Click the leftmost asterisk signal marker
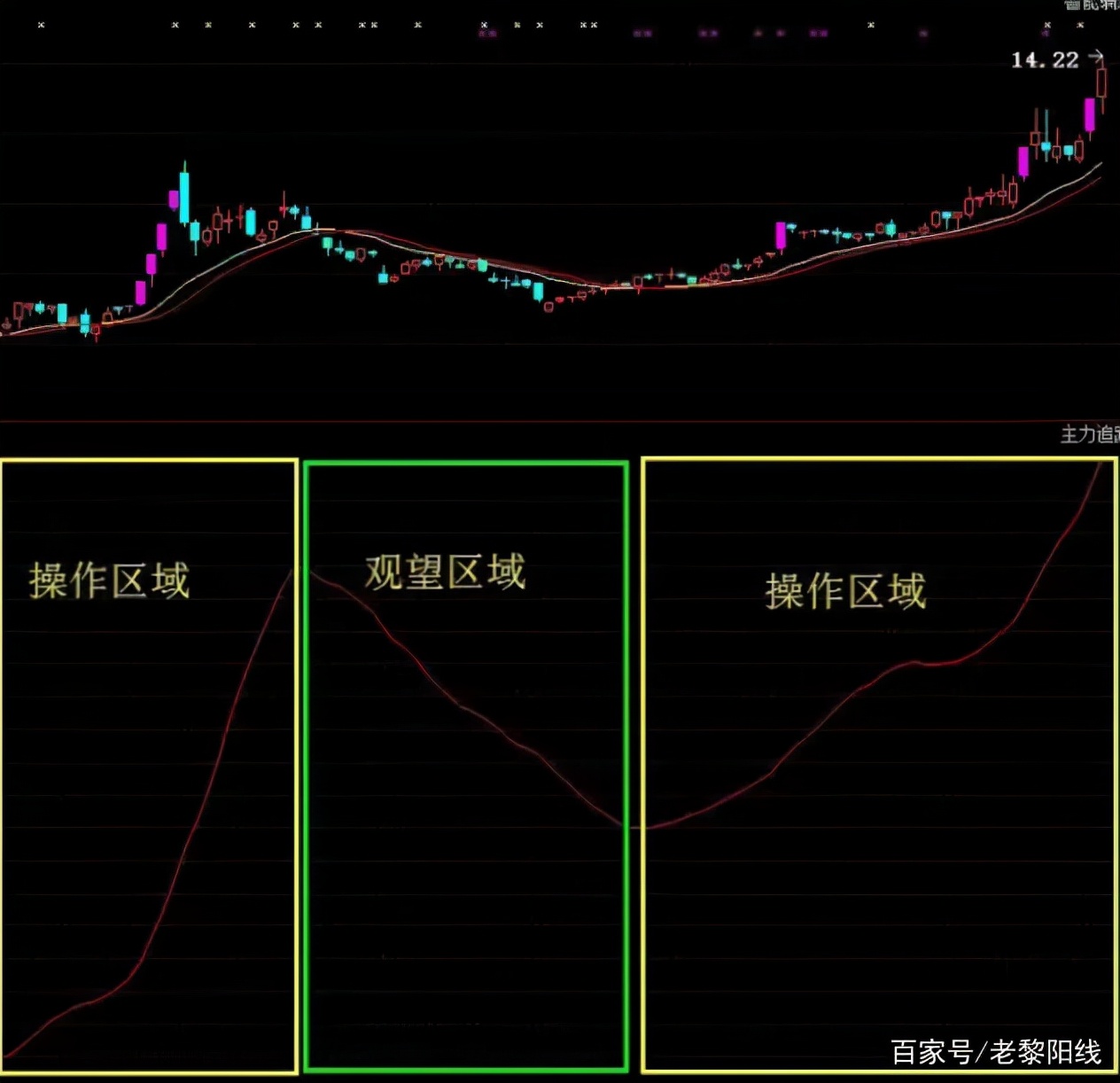Image resolution: width=1120 pixels, height=1083 pixels. coord(41,25)
